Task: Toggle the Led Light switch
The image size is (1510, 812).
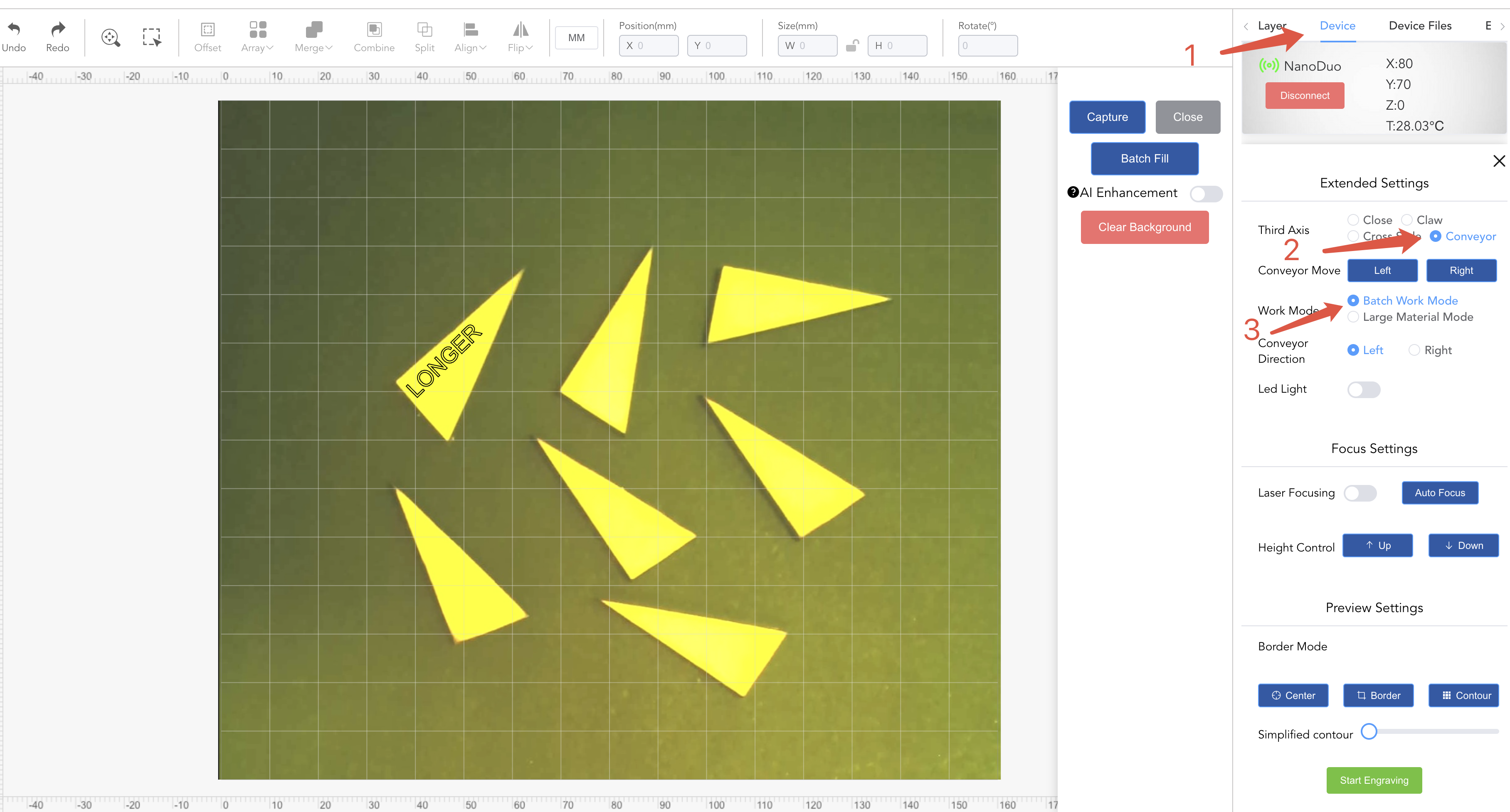Action: pos(1364,390)
